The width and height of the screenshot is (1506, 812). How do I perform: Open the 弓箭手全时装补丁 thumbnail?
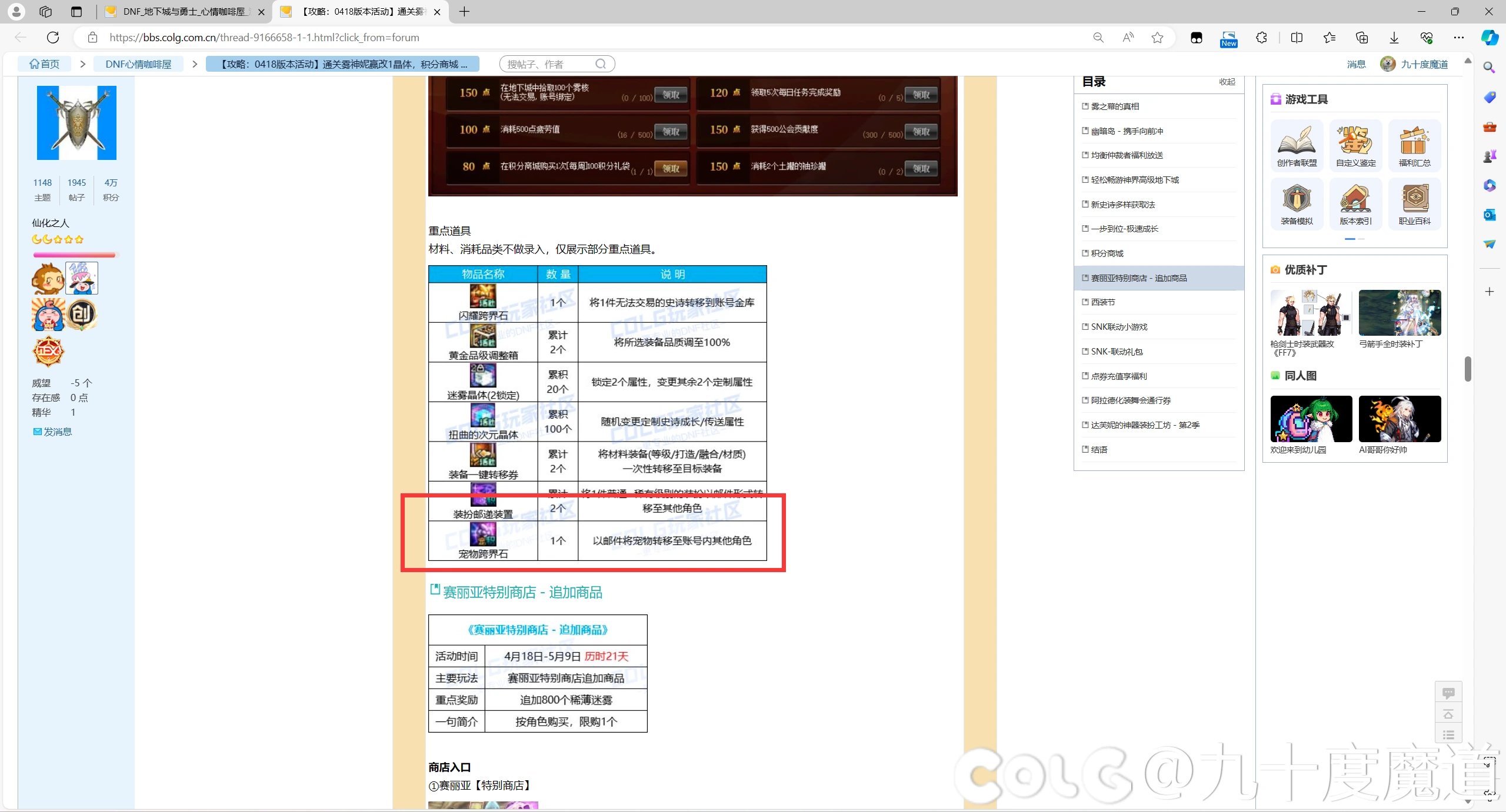click(1400, 313)
